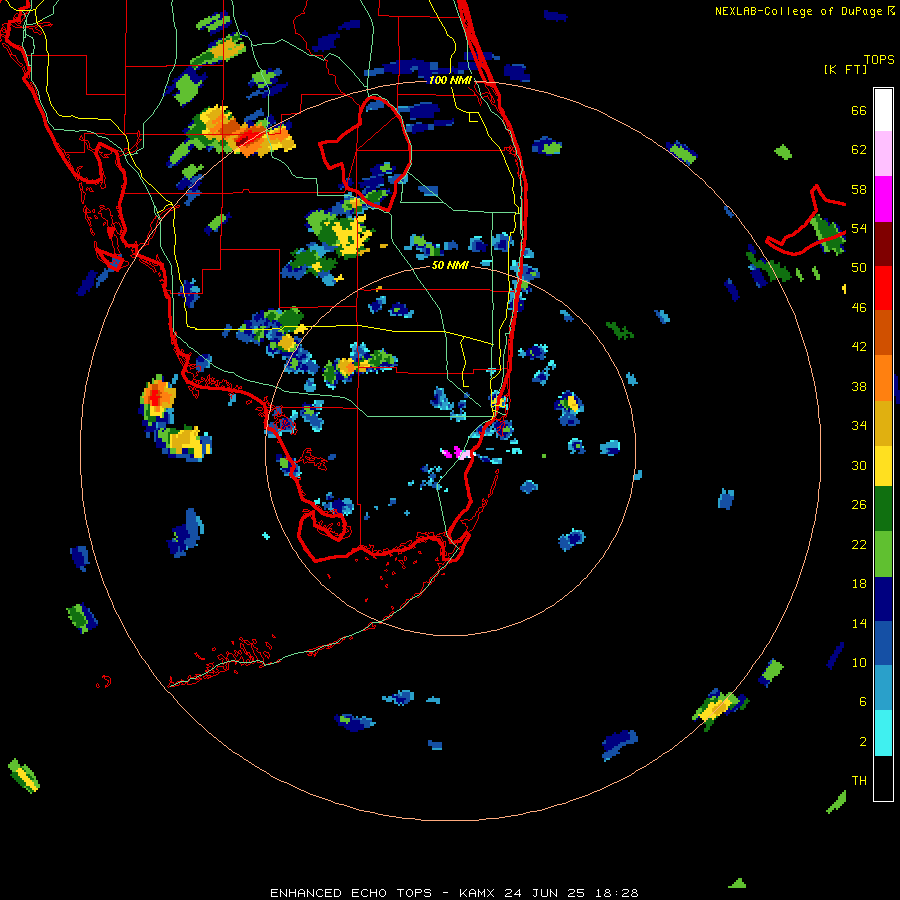Click the dark green legend swatch
Screen dimensions: 900x900
coord(883,509)
